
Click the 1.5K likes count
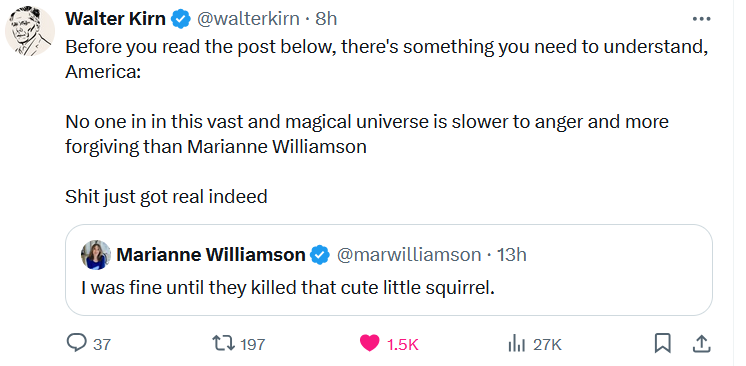coord(402,344)
